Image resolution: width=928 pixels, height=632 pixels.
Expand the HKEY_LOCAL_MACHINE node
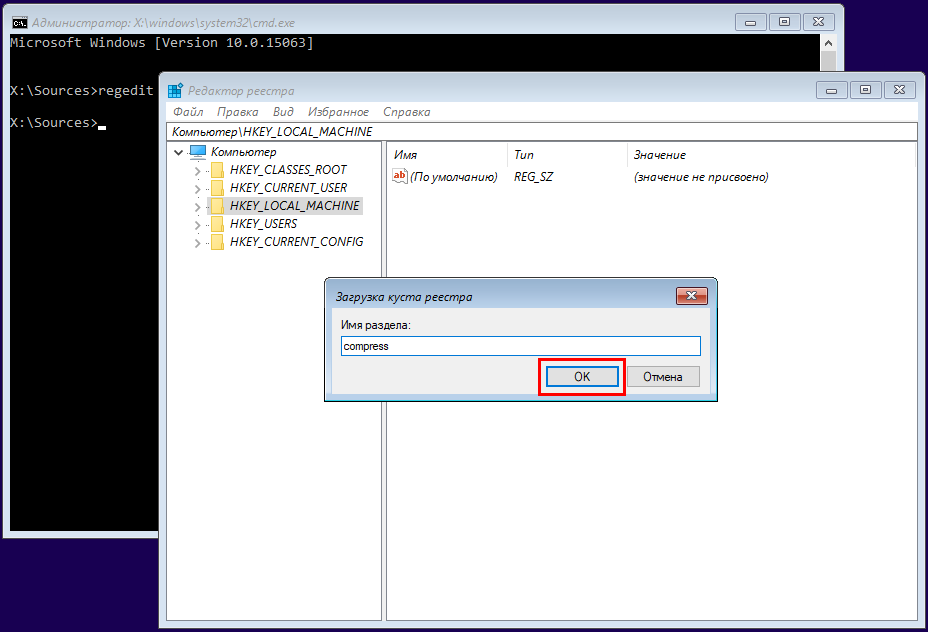click(197, 207)
